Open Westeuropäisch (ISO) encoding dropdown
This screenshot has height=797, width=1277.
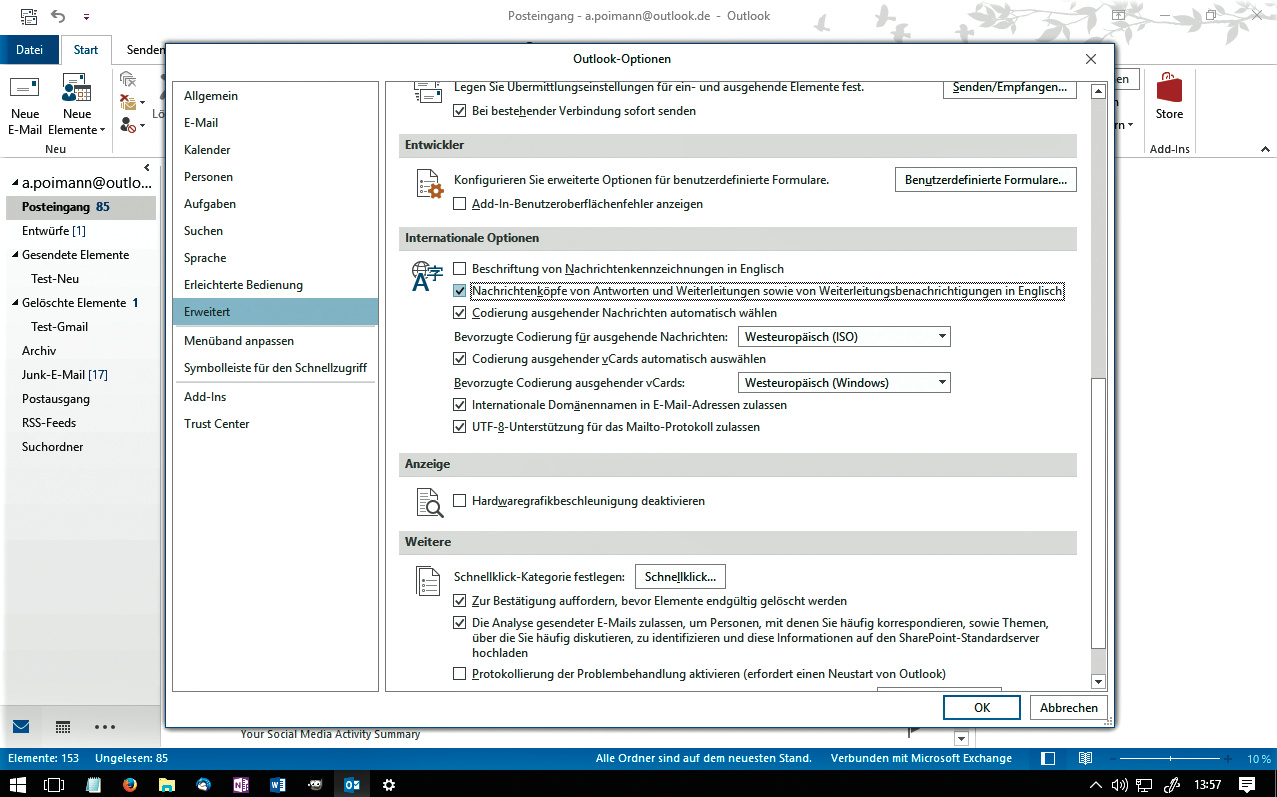tap(844, 337)
